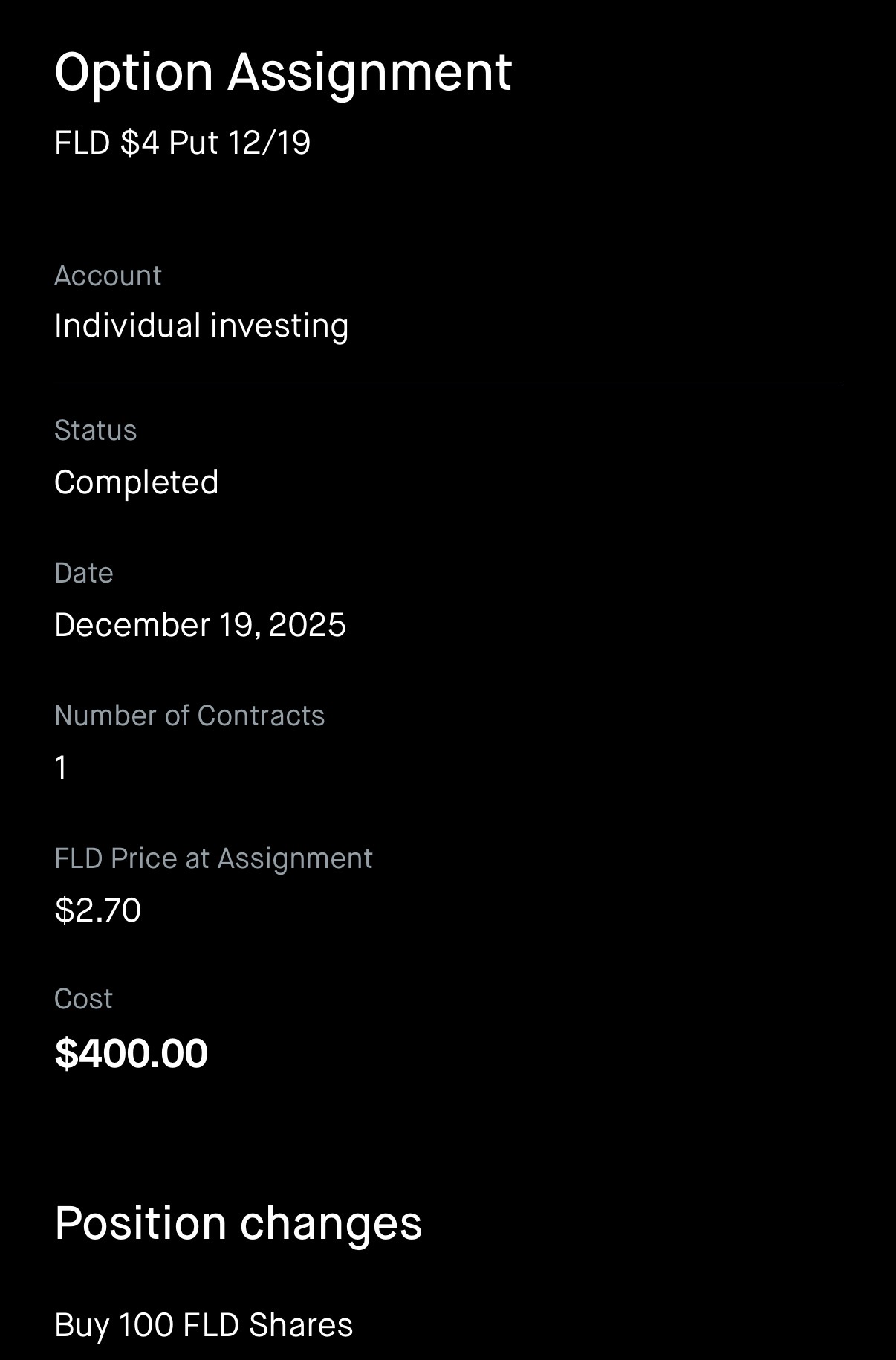Image resolution: width=896 pixels, height=1360 pixels.
Task: Select the $400.00 cost amount
Action: coord(132,1053)
